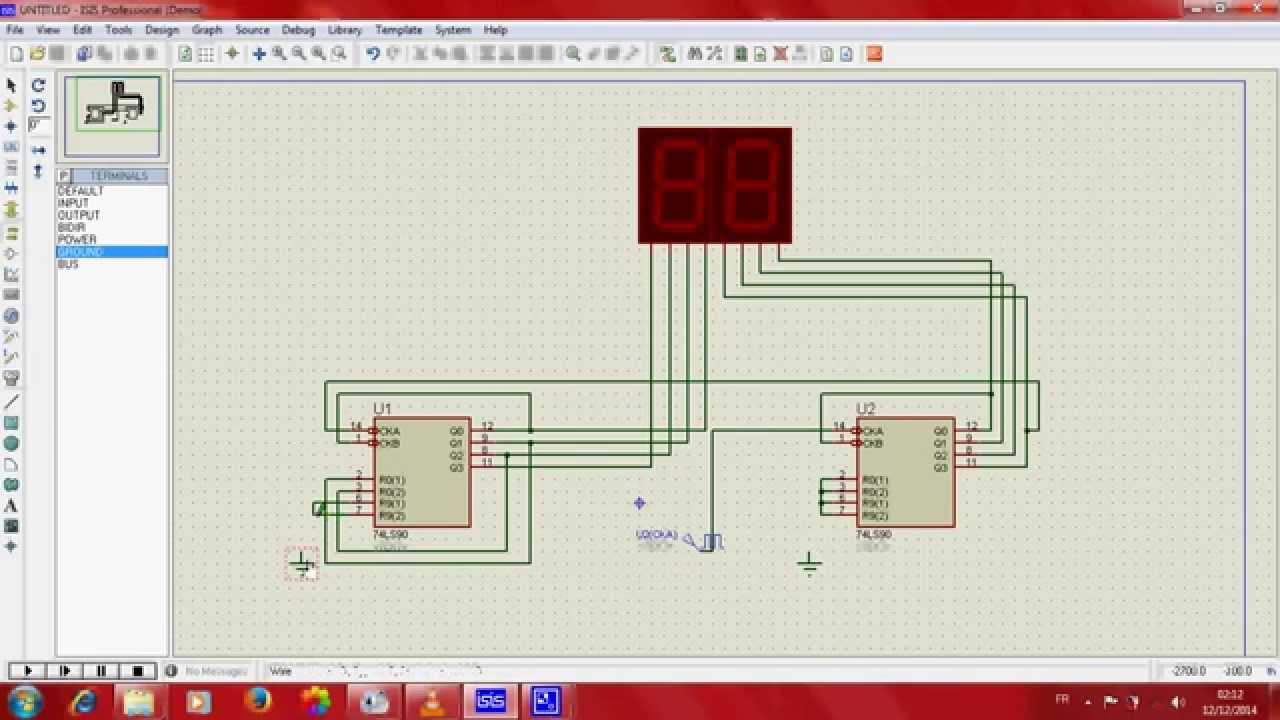This screenshot has width=1280, height=720.
Task: Open the Library menu
Action: [x=345, y=30]
